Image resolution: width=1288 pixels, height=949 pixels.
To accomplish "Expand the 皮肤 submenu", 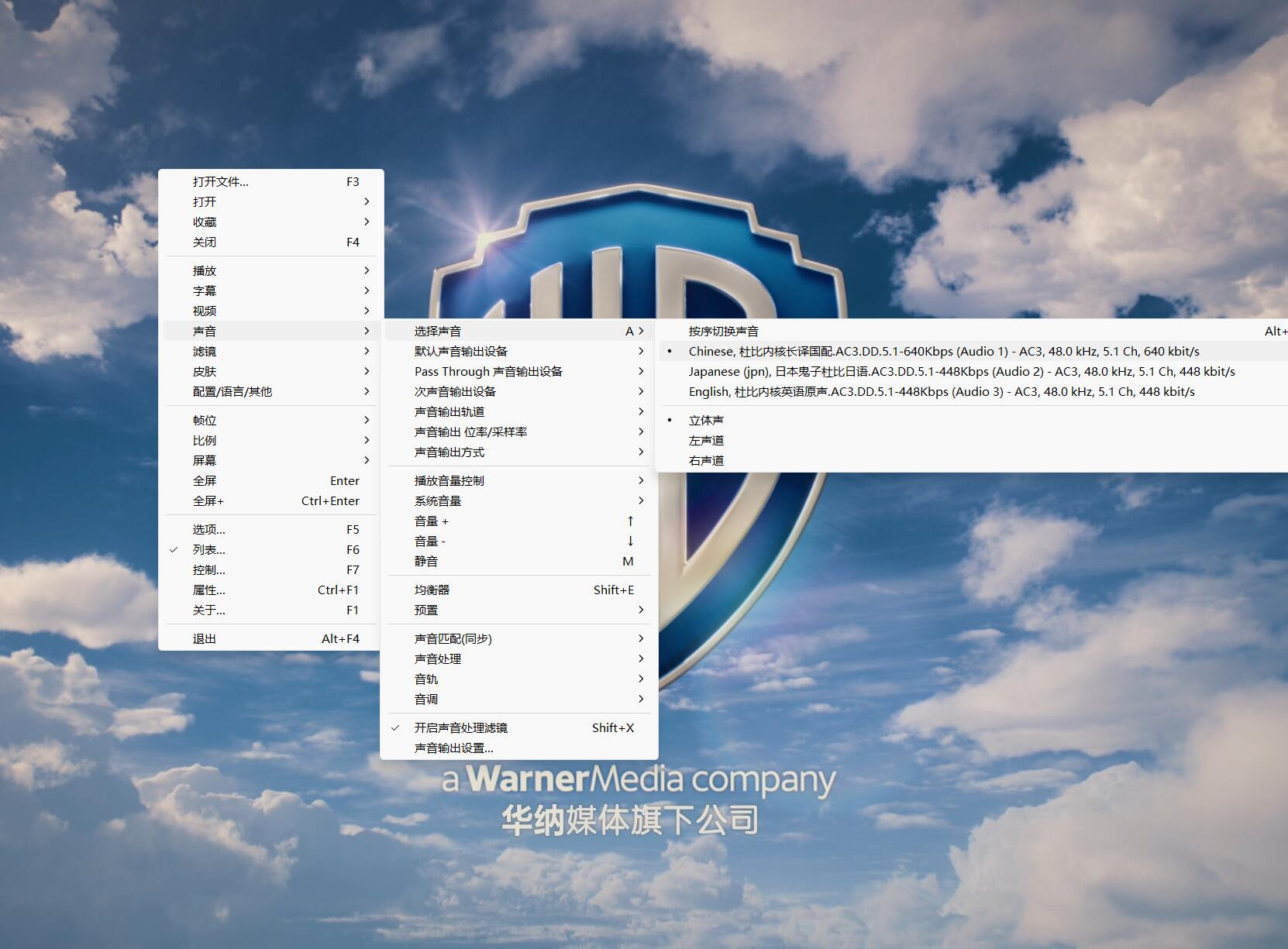I will point(271,371).
